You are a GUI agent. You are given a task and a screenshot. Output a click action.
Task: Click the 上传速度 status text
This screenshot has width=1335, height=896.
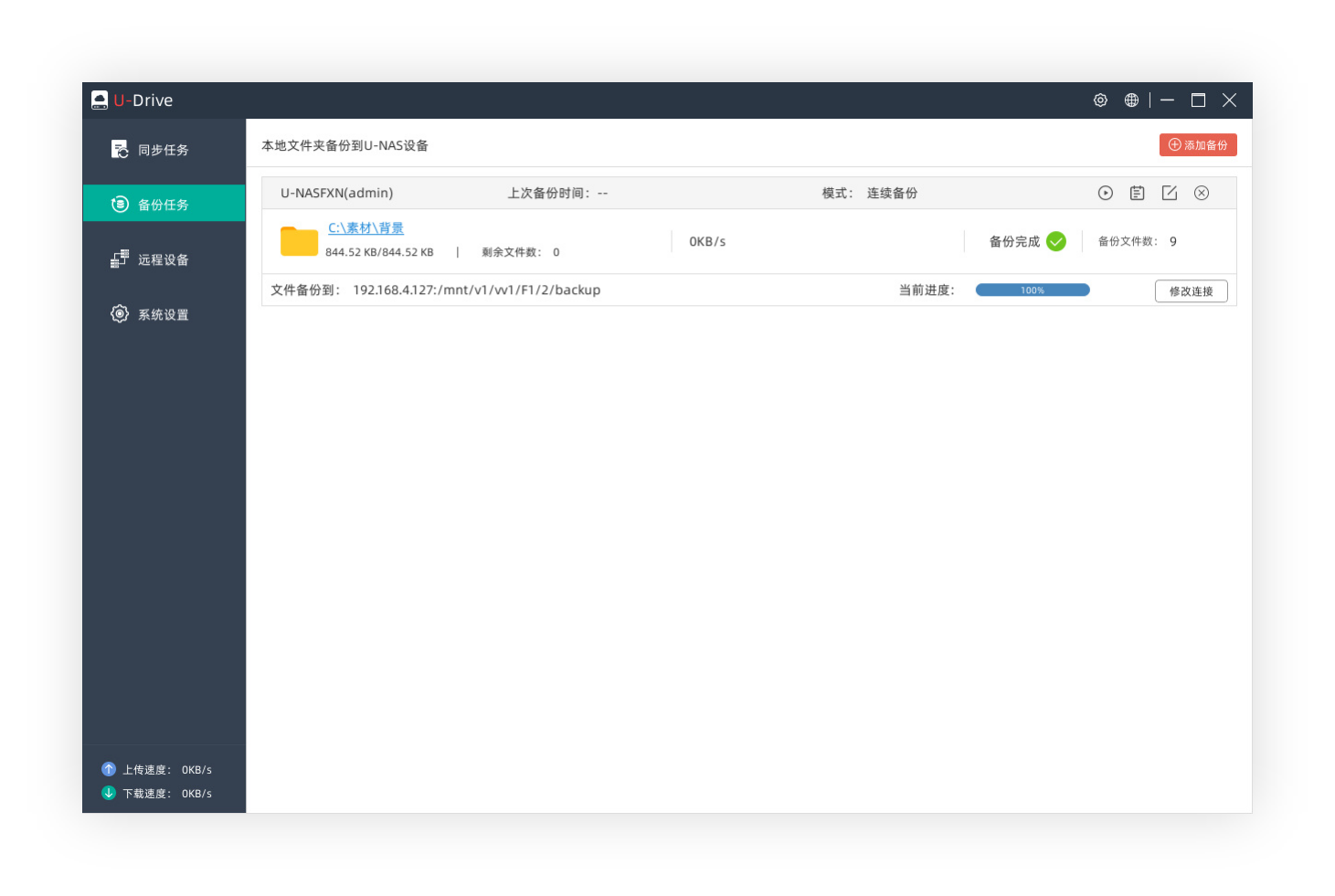tap(146, 770)
